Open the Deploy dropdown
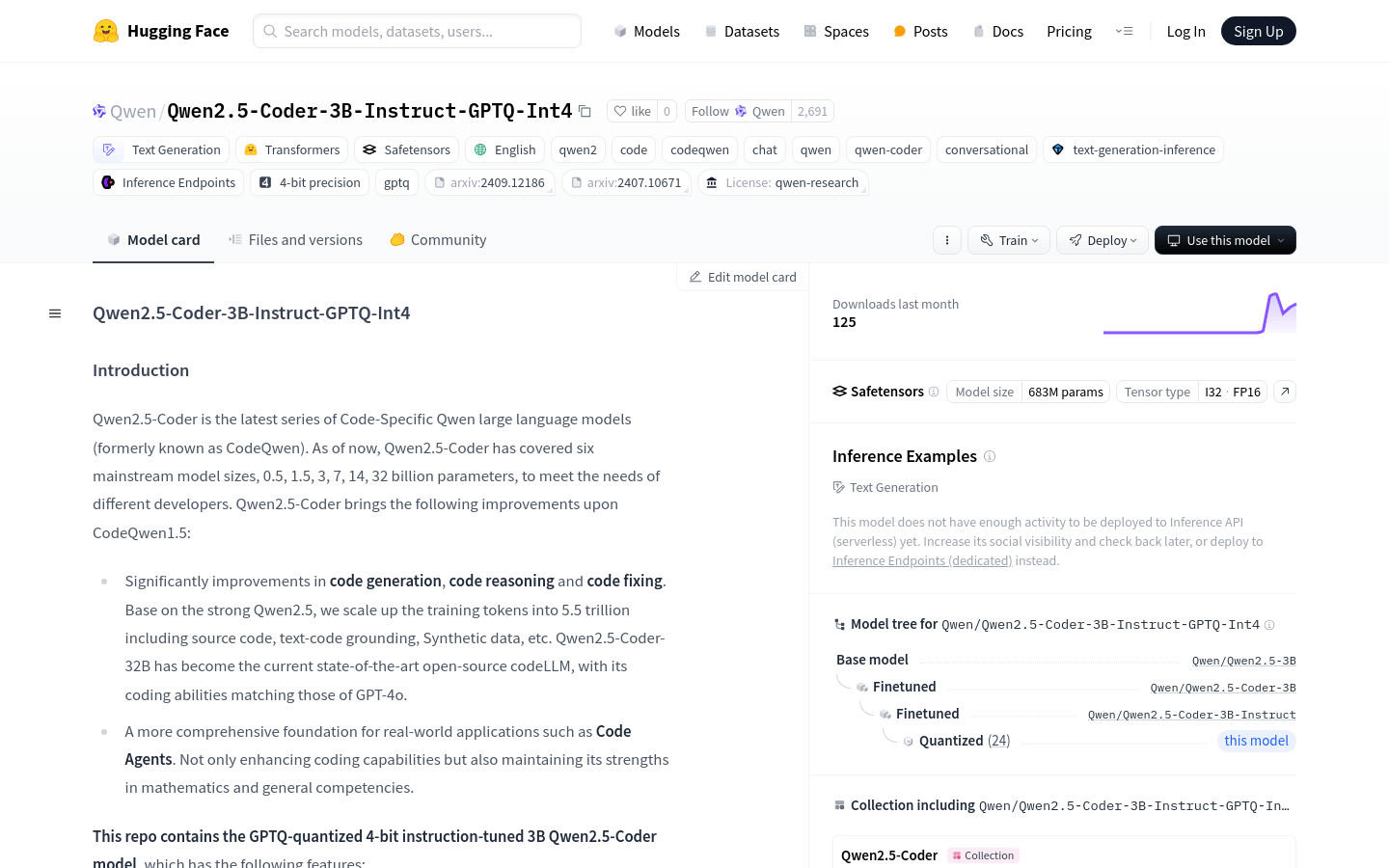 pyautogui.click(x=1102, y=240)
